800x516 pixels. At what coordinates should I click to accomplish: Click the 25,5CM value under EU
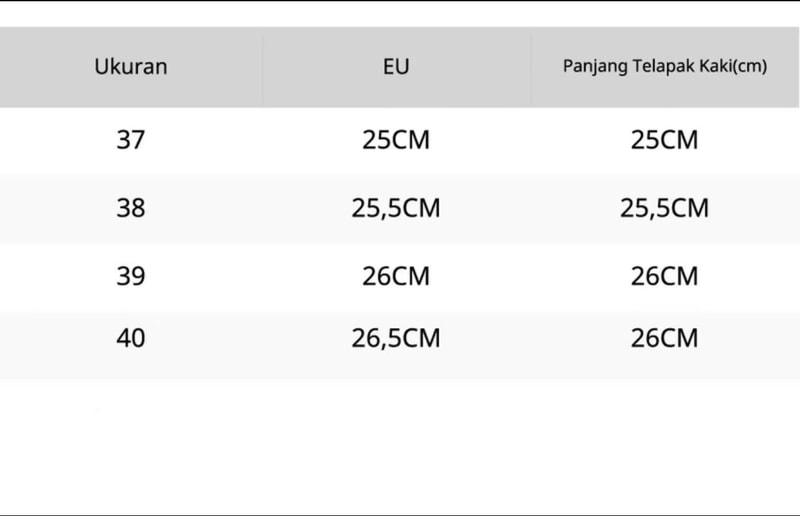396,208
